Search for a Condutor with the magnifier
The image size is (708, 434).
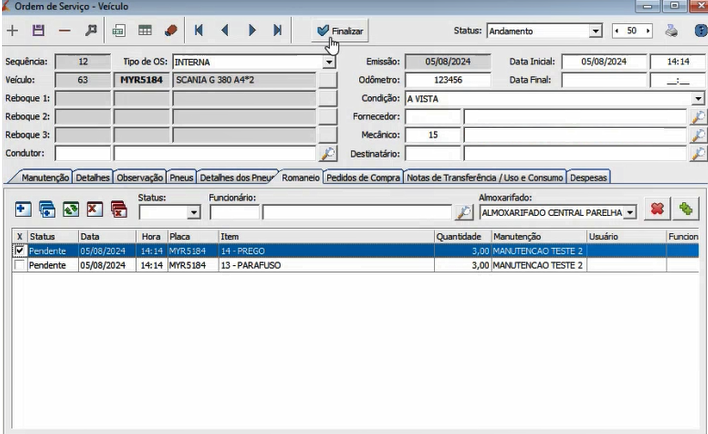coord(328,154)
